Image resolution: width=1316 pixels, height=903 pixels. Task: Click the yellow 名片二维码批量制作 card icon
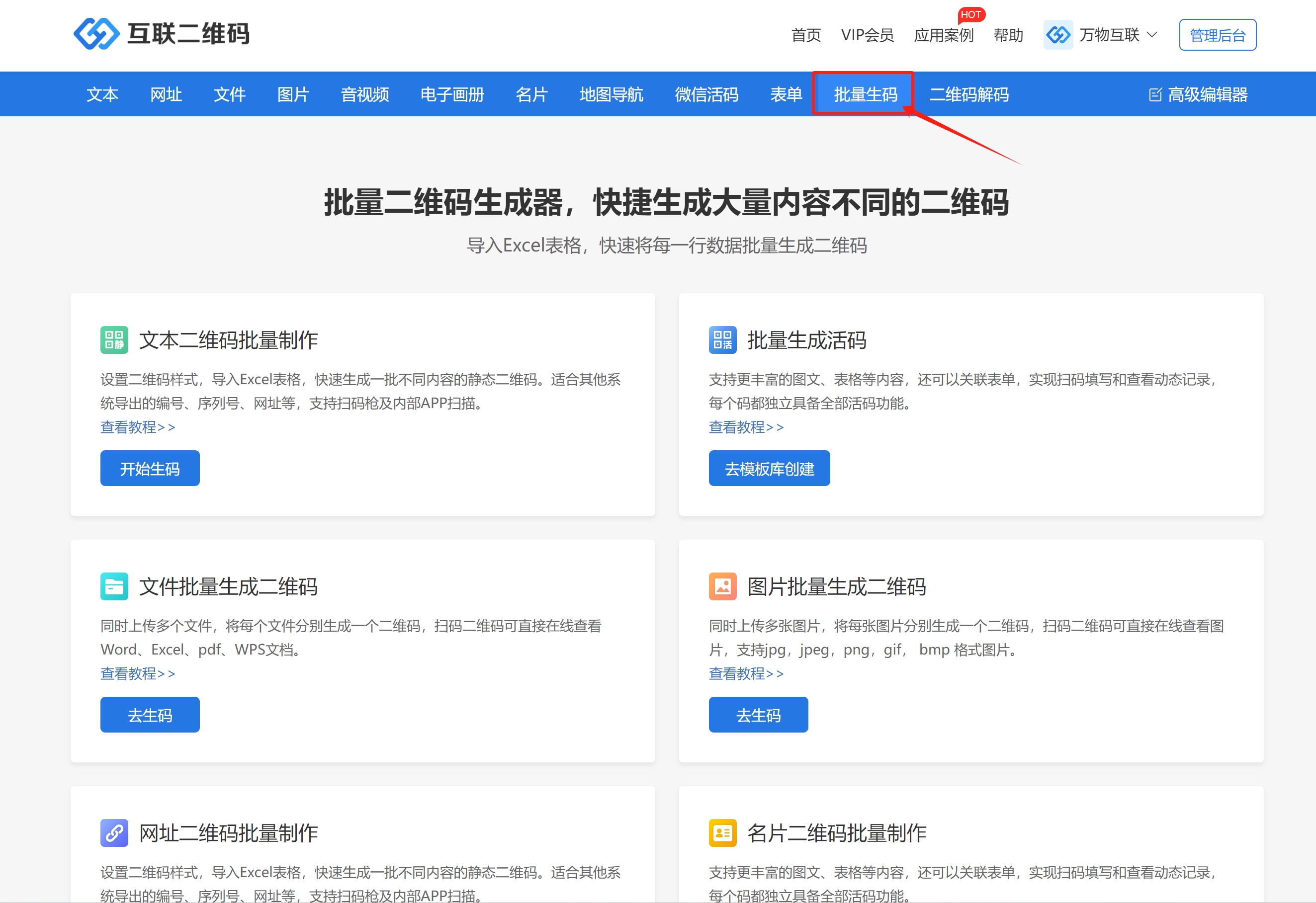(x=722, y=833)
